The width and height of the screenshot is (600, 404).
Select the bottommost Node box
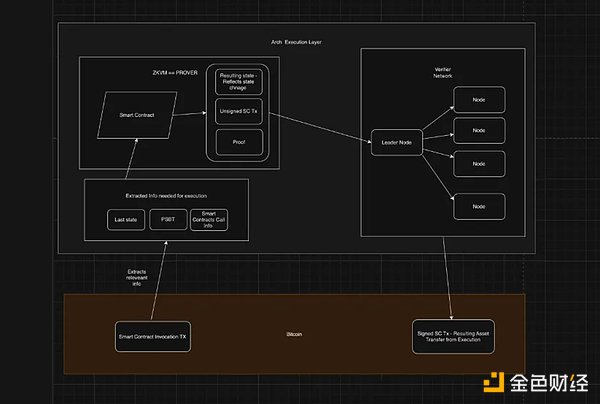coord(479,206)
